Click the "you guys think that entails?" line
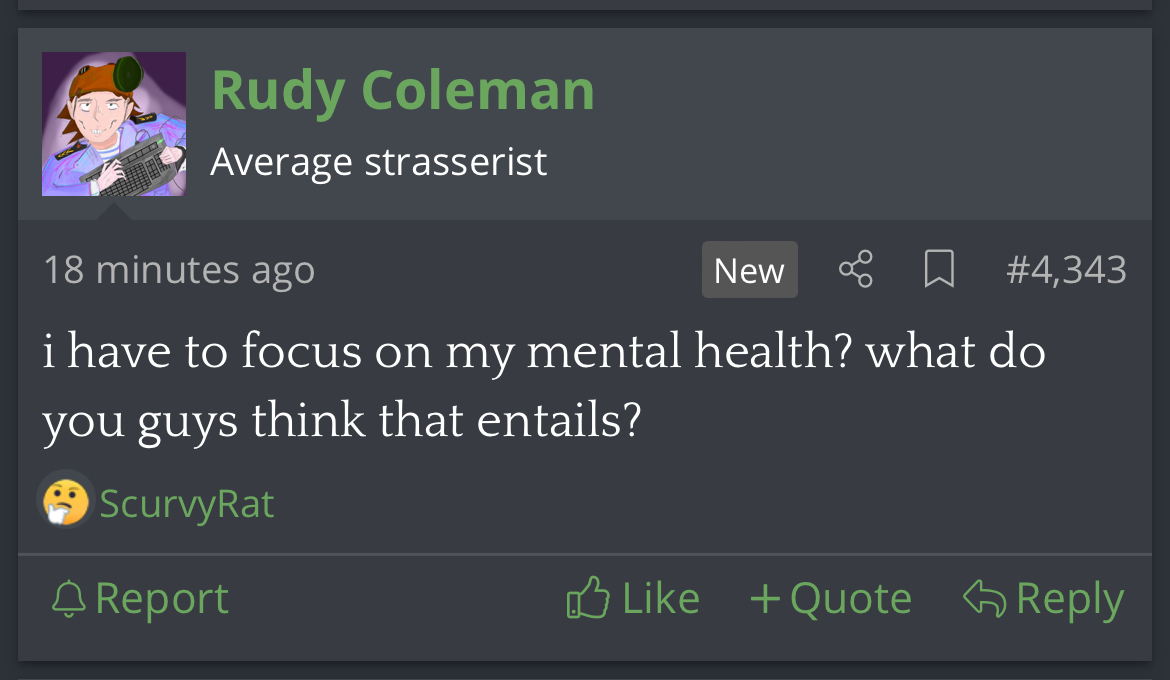 point(340,422)
